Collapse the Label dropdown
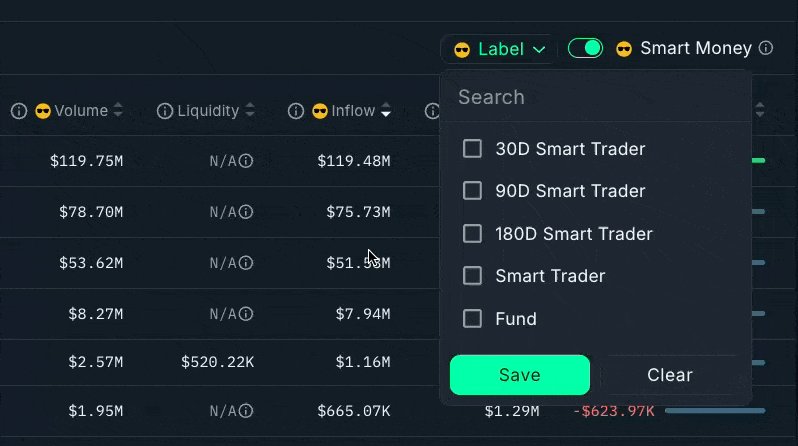The width and height of the screenshot is (798, 446). 499,49
